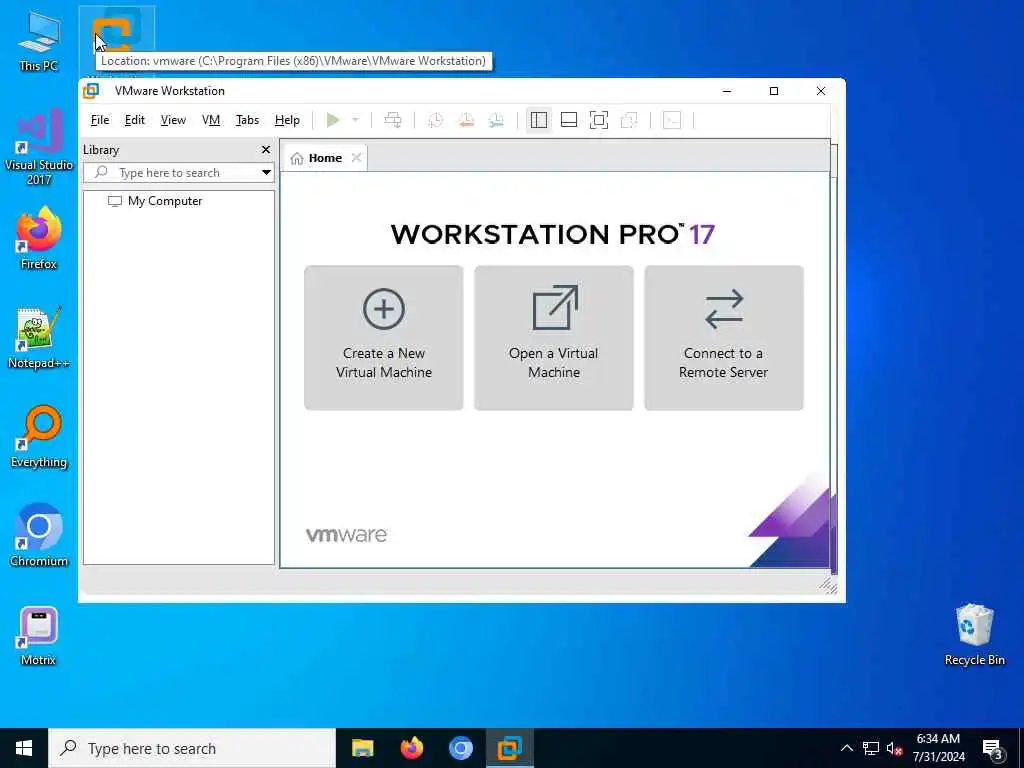This screenshot has height=768, width=1024.
Task: Open the Edit menu
Action: click(135, 120)
